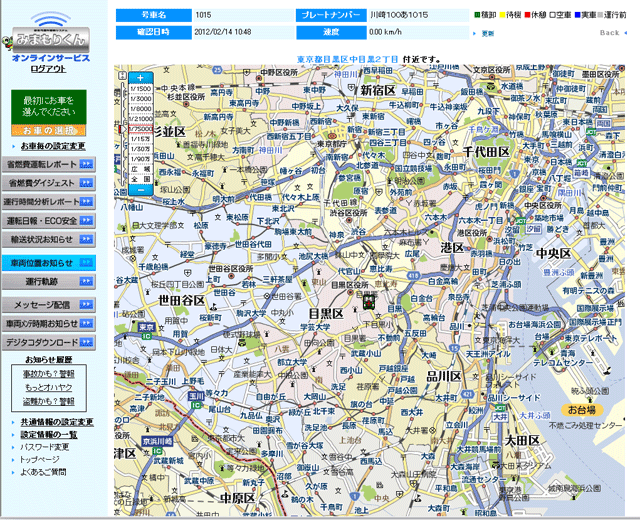640x520 pixels.
Task: Click the 東京 IC marker on the map
Action: click(146, 331)
